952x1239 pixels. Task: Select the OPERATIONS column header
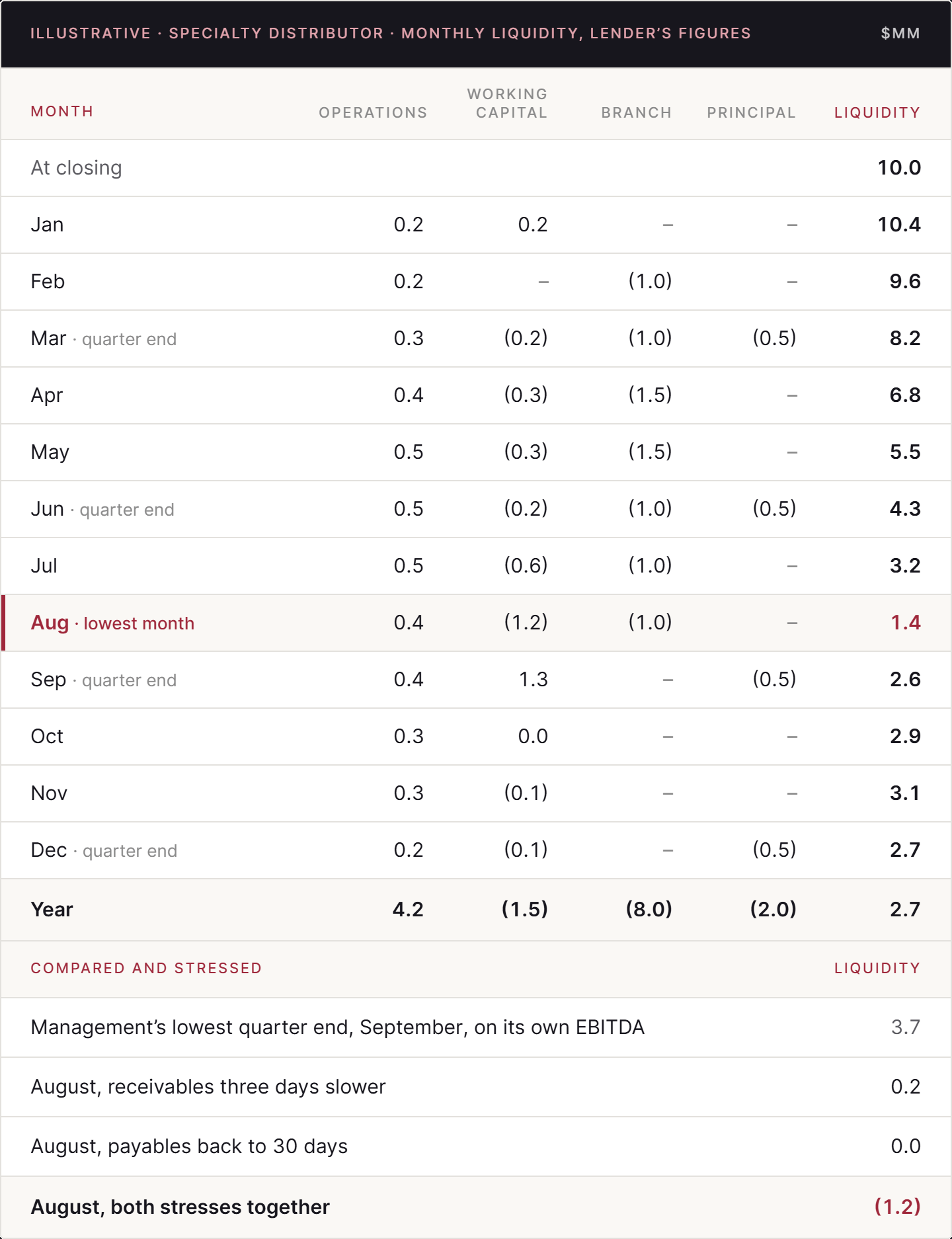pyautogui.click(x=373, y=112)
